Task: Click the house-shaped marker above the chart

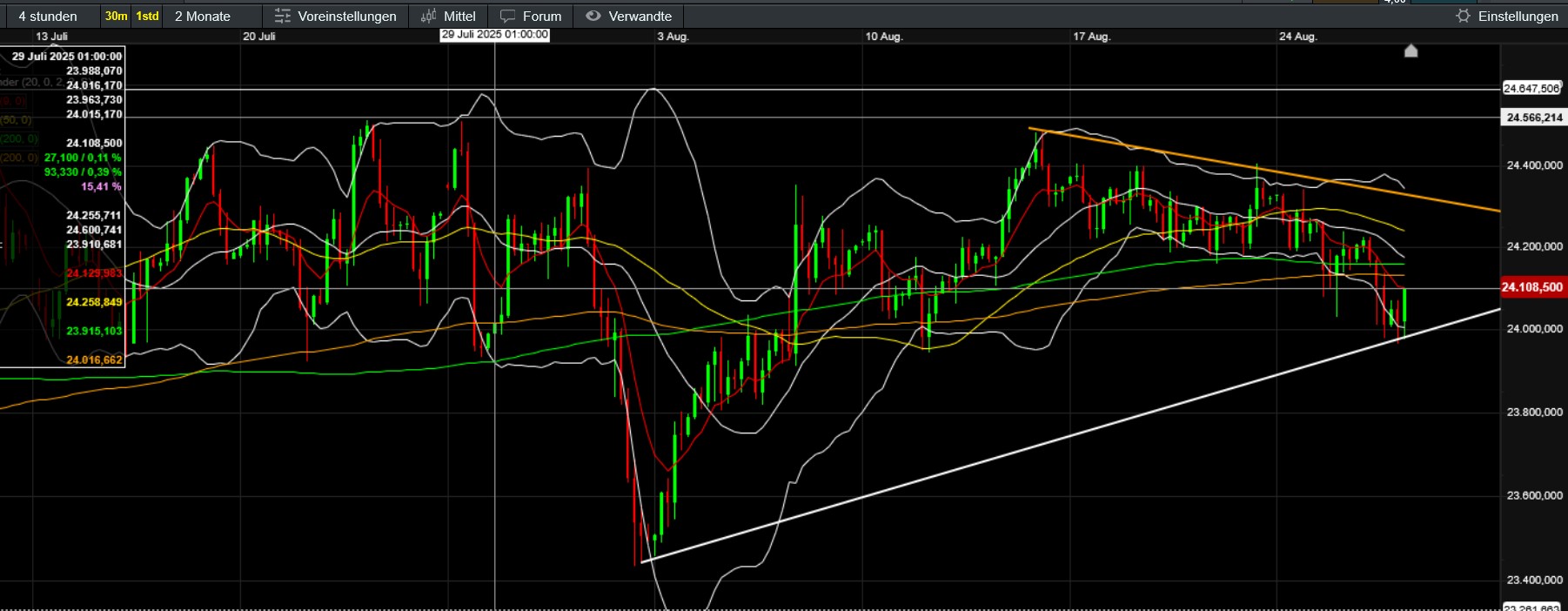Action: [x=1411, y=50]
